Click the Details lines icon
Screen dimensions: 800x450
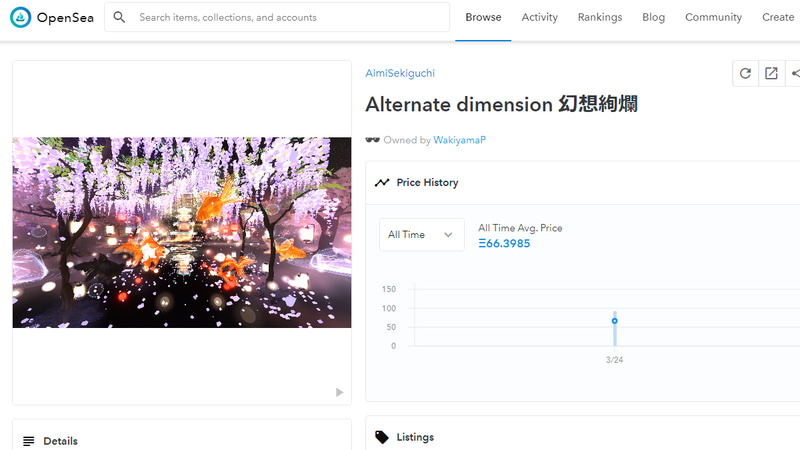(29, 441)
